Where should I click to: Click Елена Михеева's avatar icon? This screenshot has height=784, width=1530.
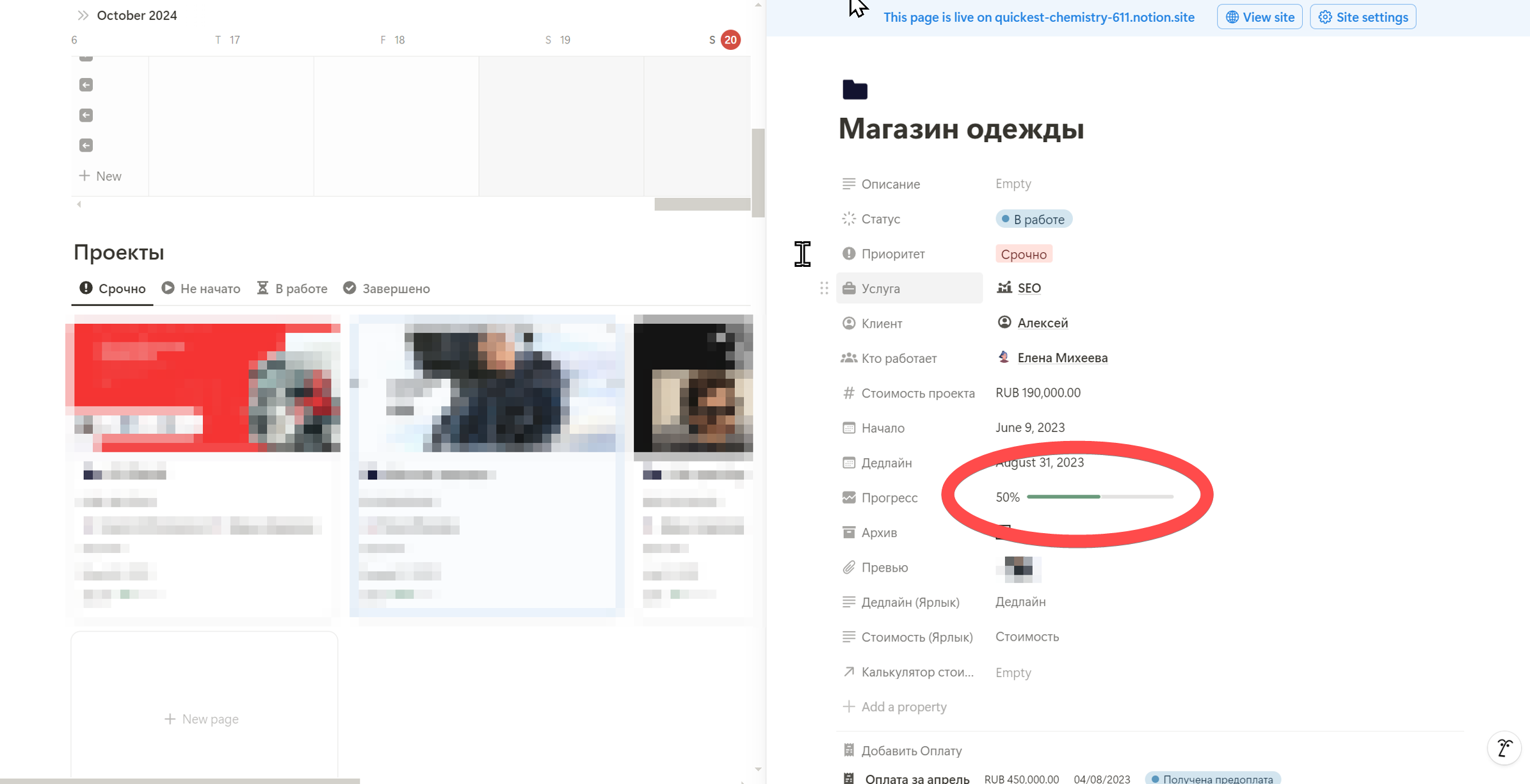tap(1004, 357)
